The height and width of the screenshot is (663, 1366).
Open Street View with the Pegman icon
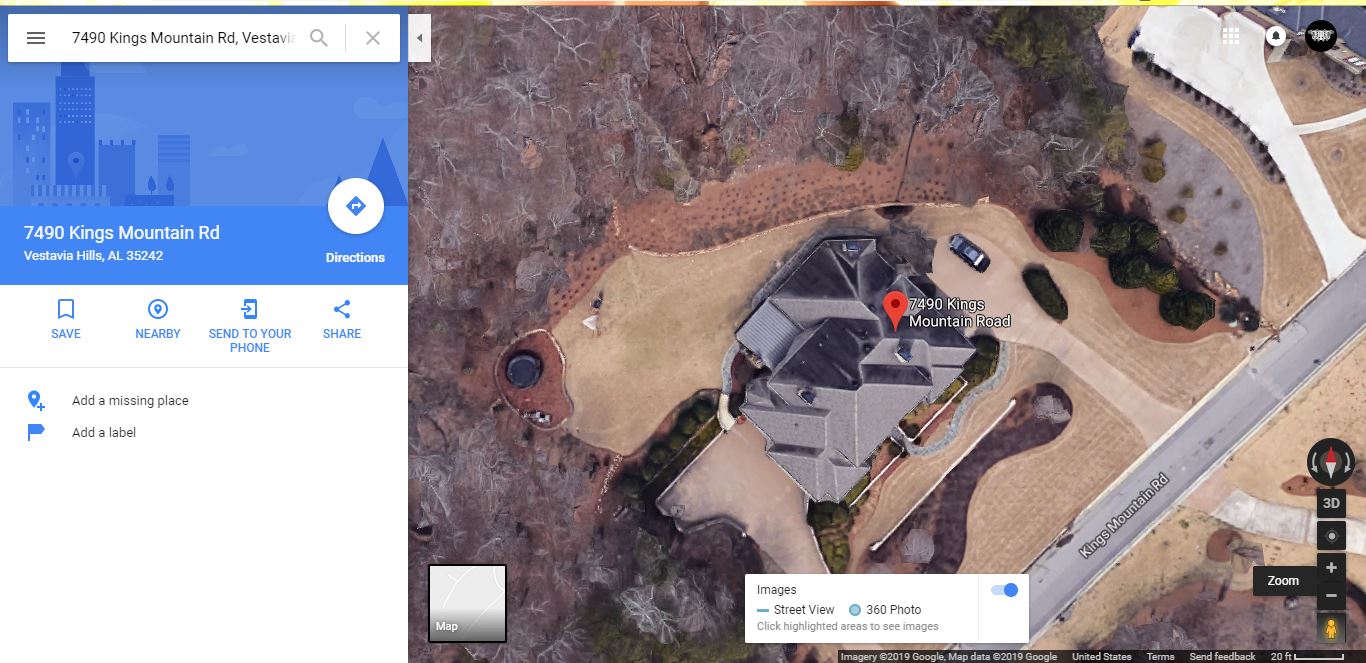1331,629
